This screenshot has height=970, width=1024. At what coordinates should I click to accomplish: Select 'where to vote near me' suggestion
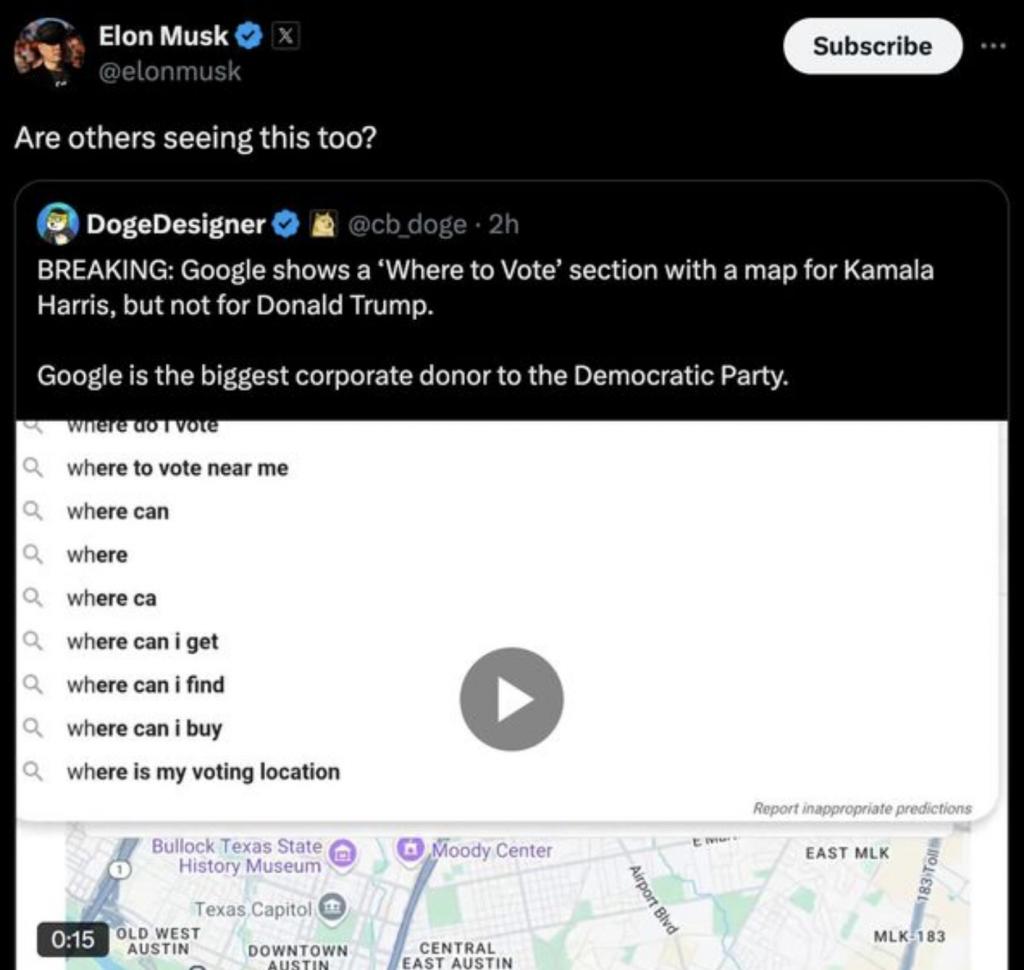177,468
